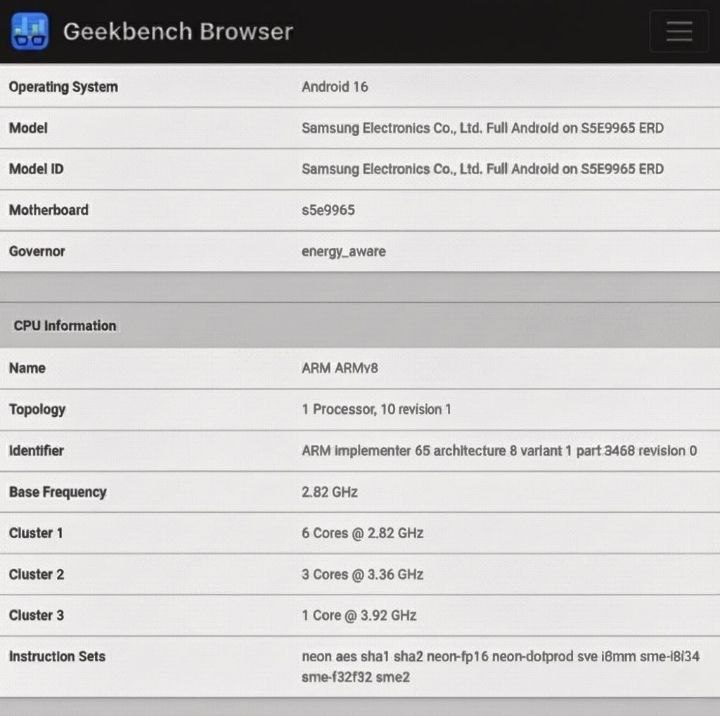The height and width of the screenshot is (716, 720).
Task: Click the Geekbench logo icon
Action: click(x=30, y=31)
